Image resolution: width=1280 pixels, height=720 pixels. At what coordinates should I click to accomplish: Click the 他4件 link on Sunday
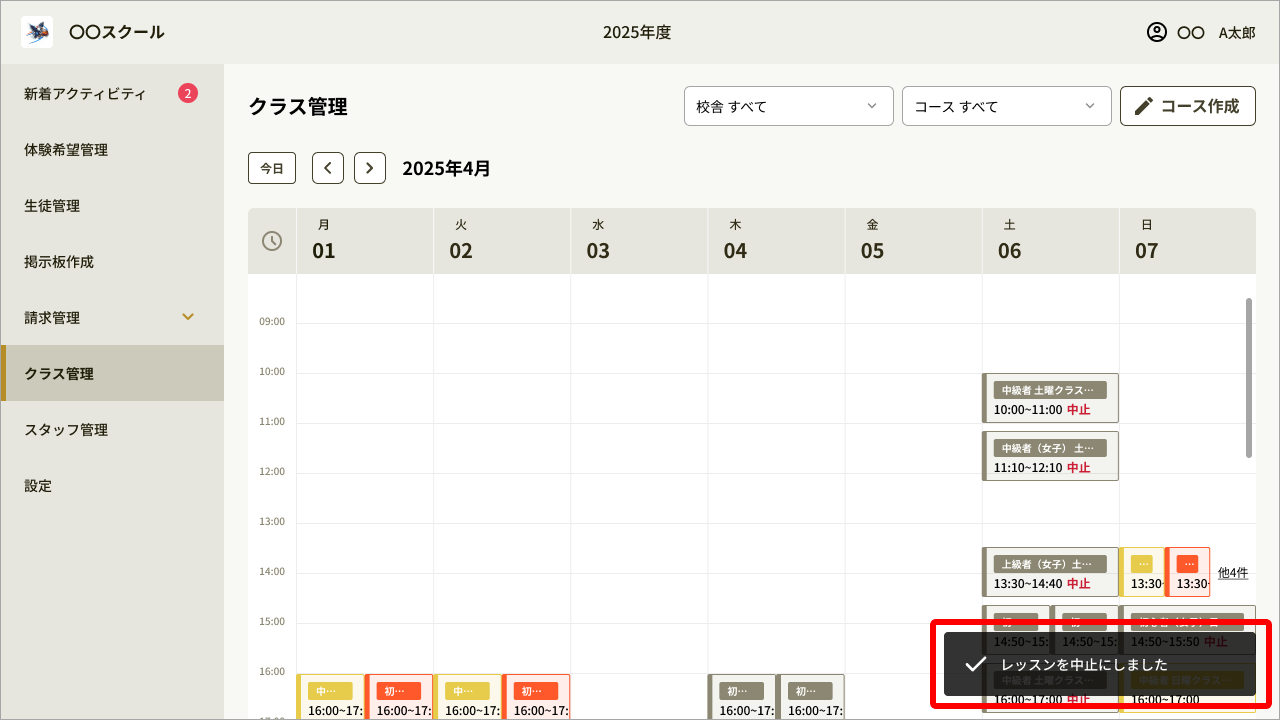click(1233, 573)
